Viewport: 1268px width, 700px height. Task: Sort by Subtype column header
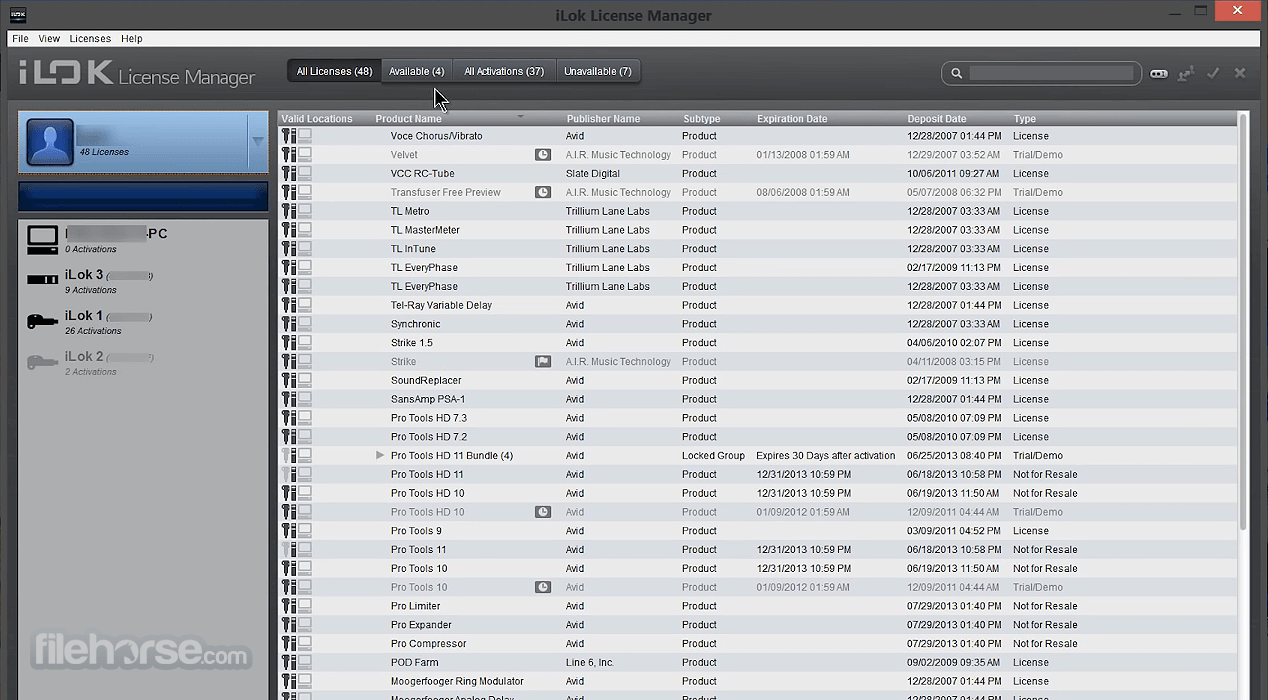pos(702,119)
